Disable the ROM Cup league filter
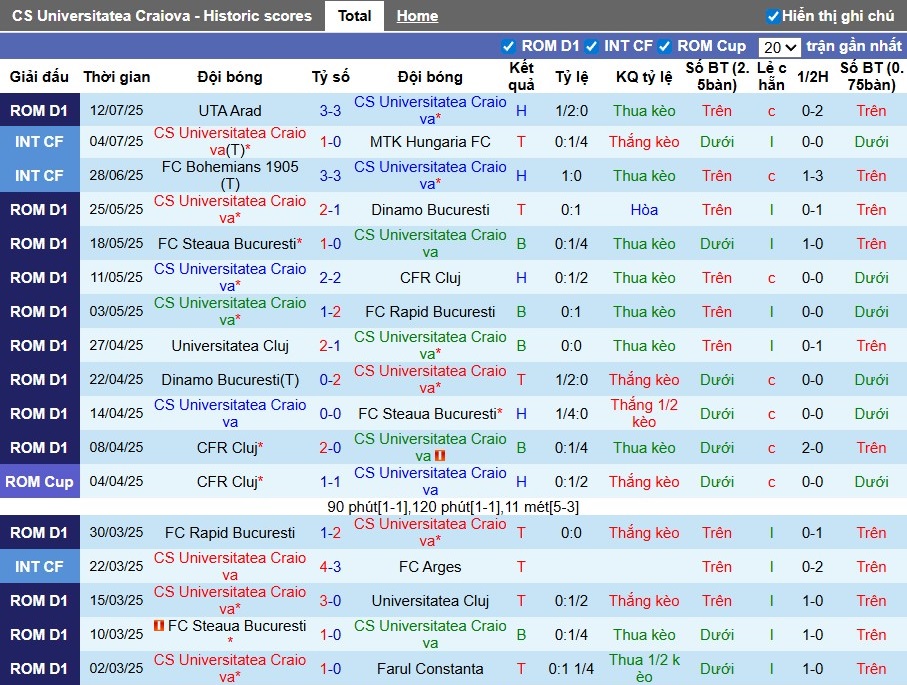907x685 pixels. [x=665, y=46]
